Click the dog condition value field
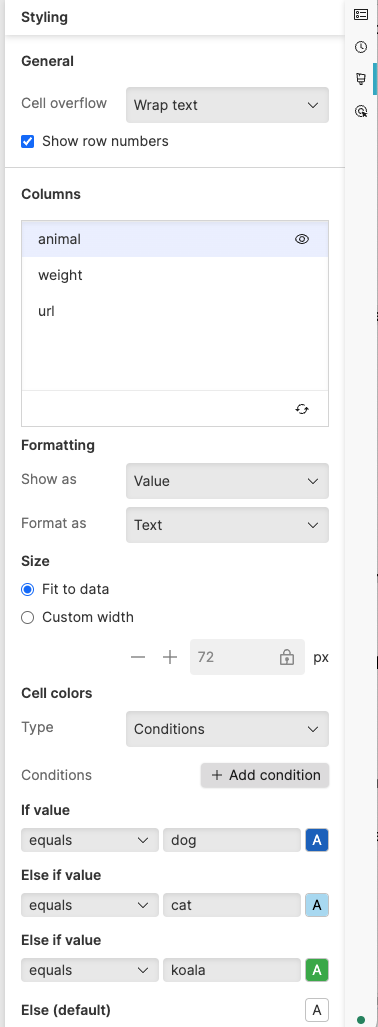 232,840
